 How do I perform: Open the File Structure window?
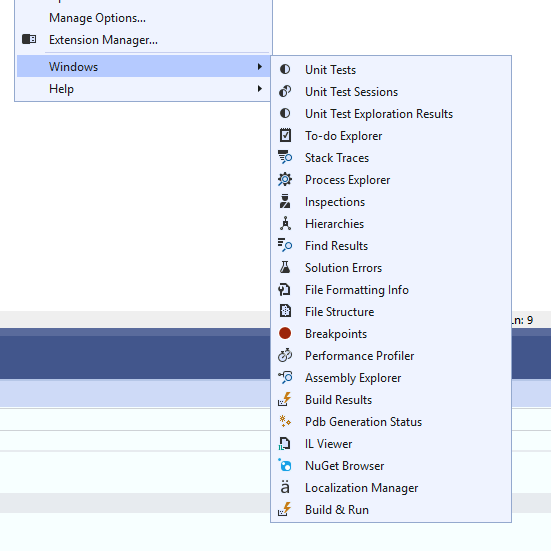tap(391, 311)
